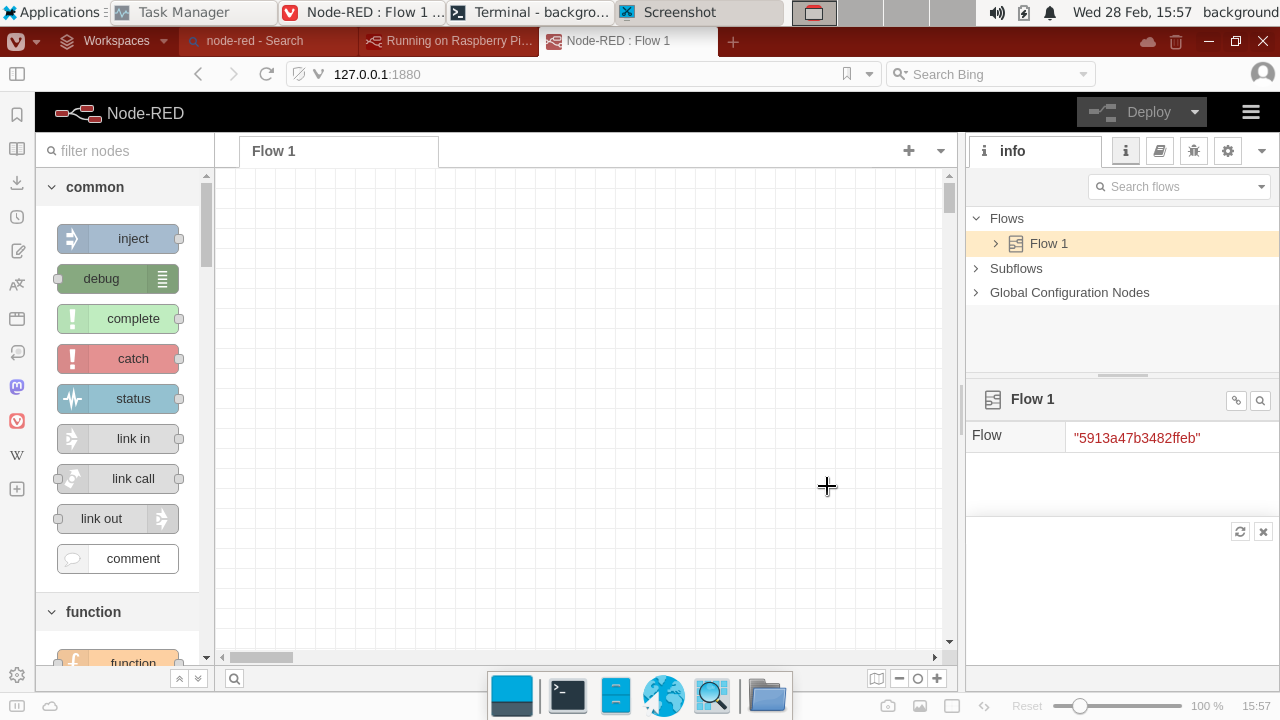Viewport: 1280px width, 720px height.
Task: Open the configuration nodes sidebar (gear icon)
Action: click(x=1227, y=150)
